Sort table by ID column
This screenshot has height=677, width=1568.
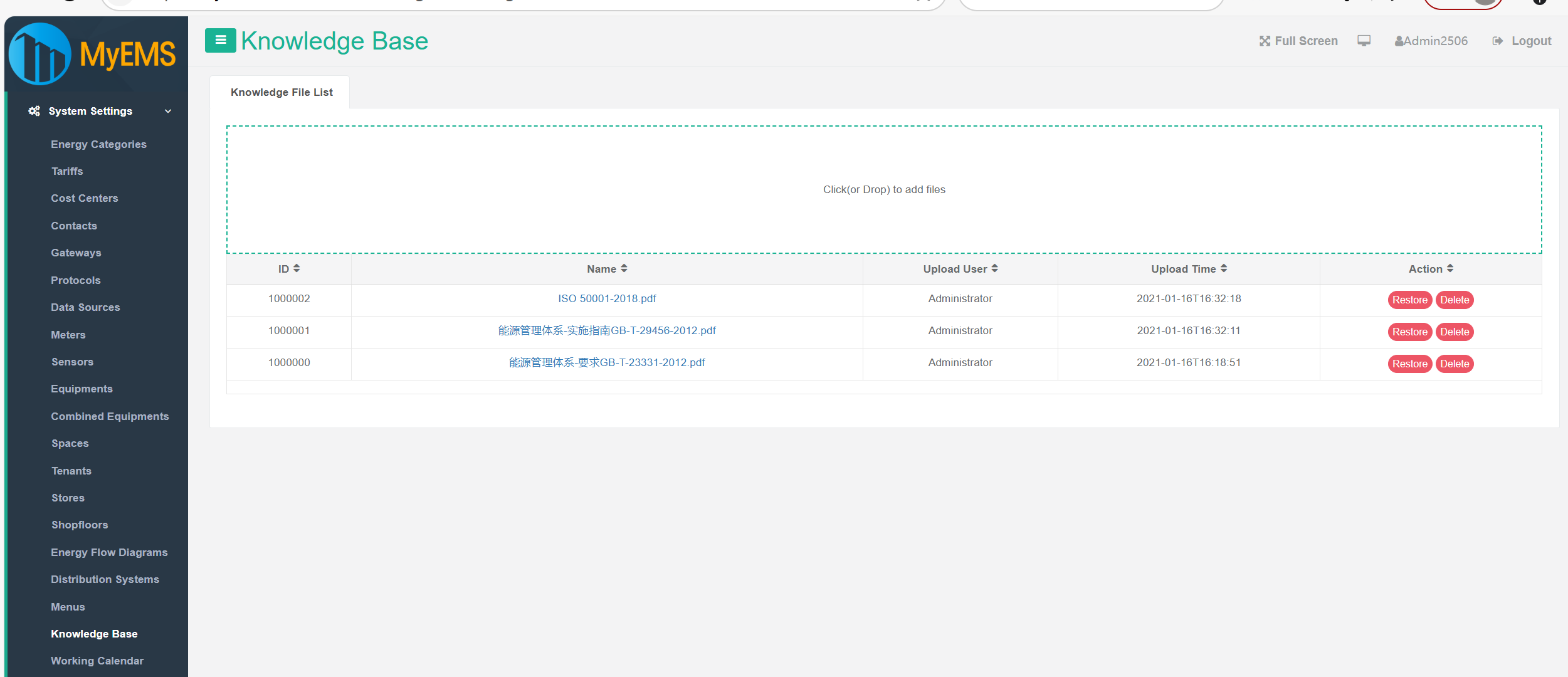pyautogui.click(x=297, y=269)
